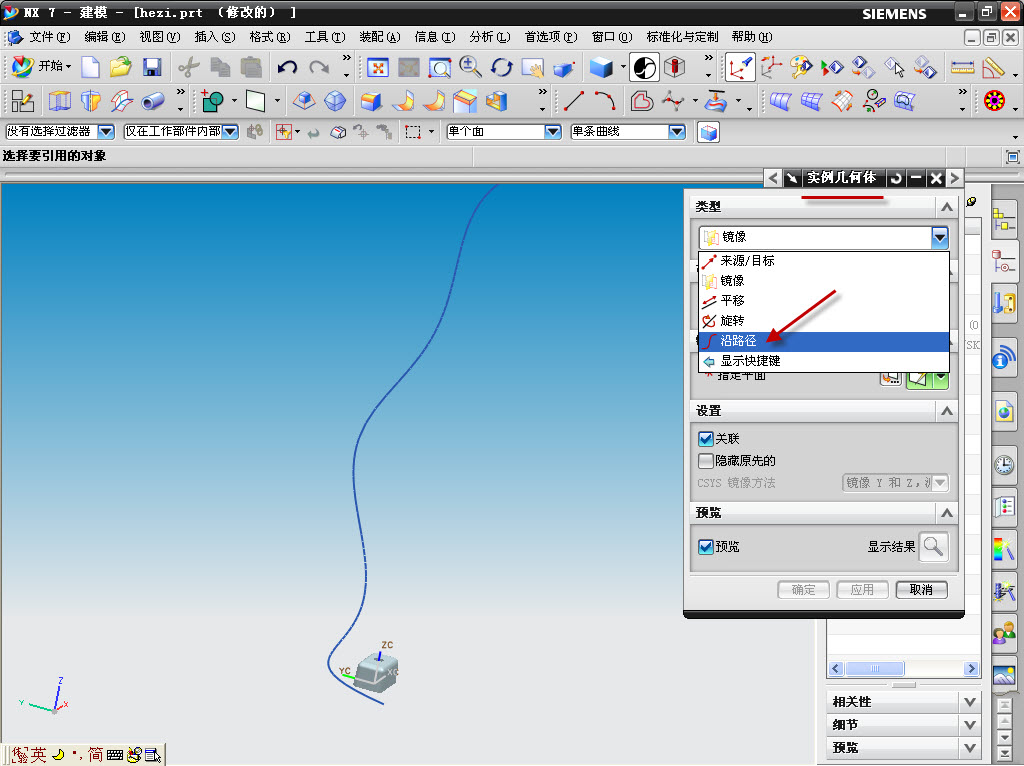The width and height of the screenshot is (1024, 766).
Task: Click the 英 input mode in IME bar
Action: pos(39,755)
